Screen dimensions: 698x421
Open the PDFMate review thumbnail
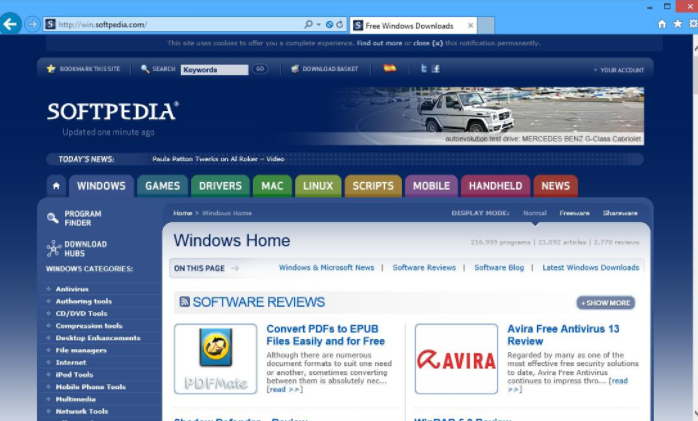pos(215,359)
